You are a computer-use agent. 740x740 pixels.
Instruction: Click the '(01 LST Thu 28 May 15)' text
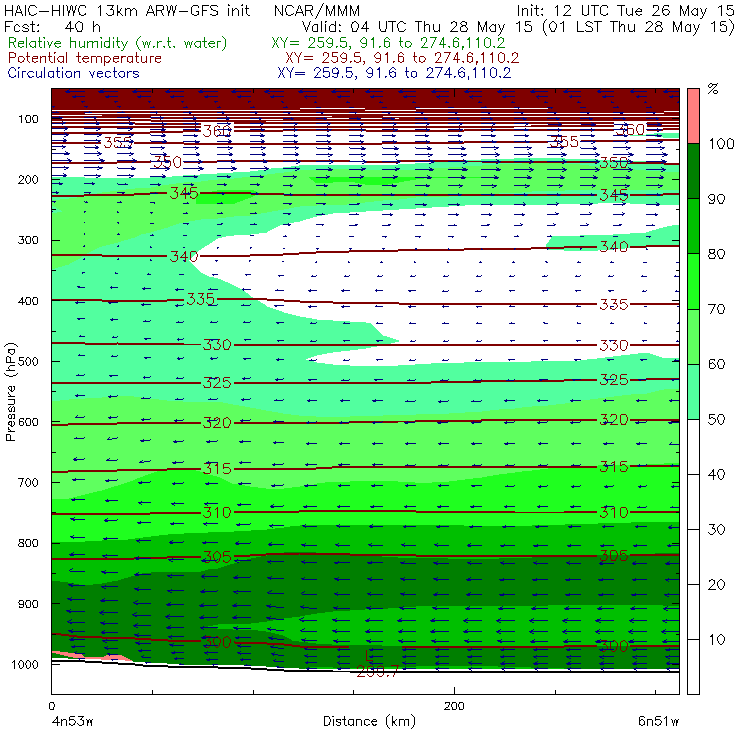click(x=639, y=26)
